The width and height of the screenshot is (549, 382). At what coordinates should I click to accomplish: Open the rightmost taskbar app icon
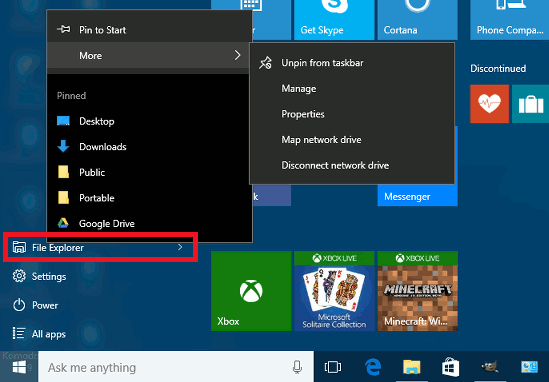pos(529,367)
